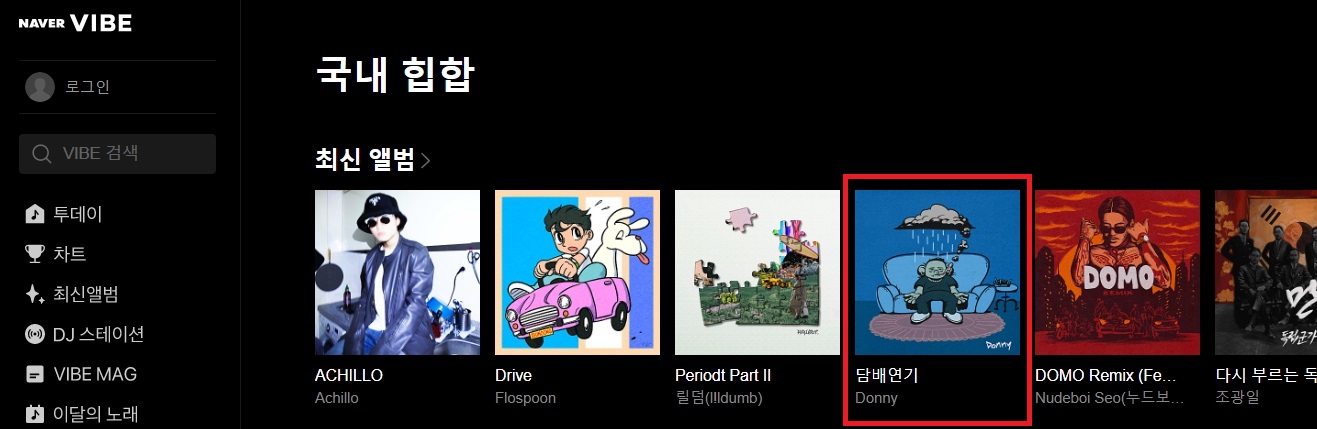Open the 담배연기 album cover by Donny
The image size is (1317, 429).
937,272
